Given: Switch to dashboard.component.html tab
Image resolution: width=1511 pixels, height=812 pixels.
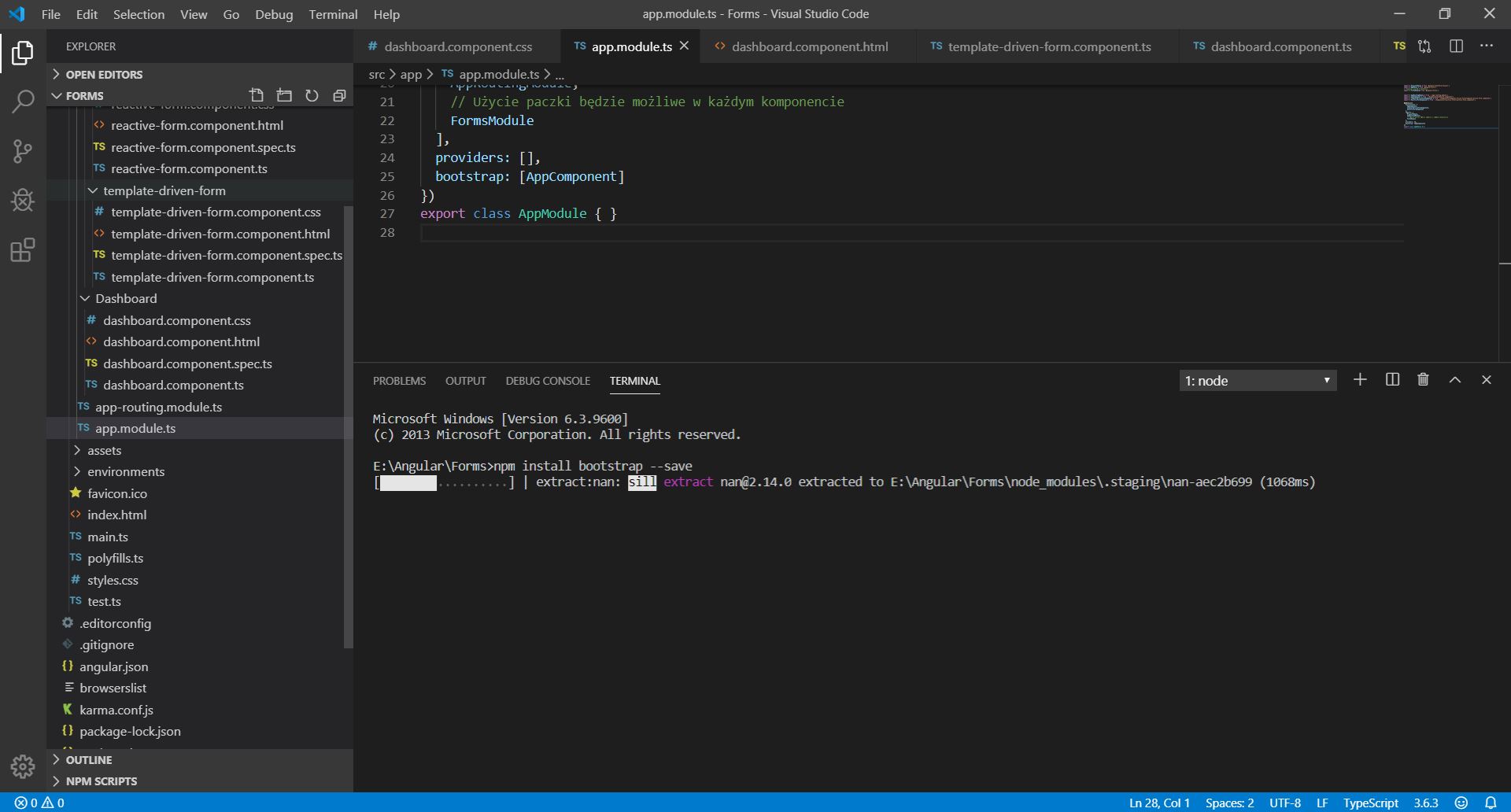Looking at the screenshot, I should (x=810, y=46).
